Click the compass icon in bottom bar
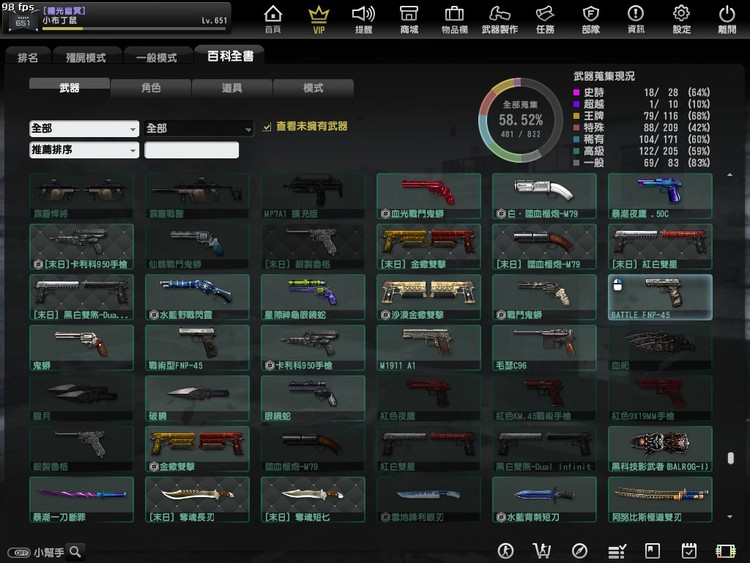Screen dimensions: 750x563 [x=579, y=551]
